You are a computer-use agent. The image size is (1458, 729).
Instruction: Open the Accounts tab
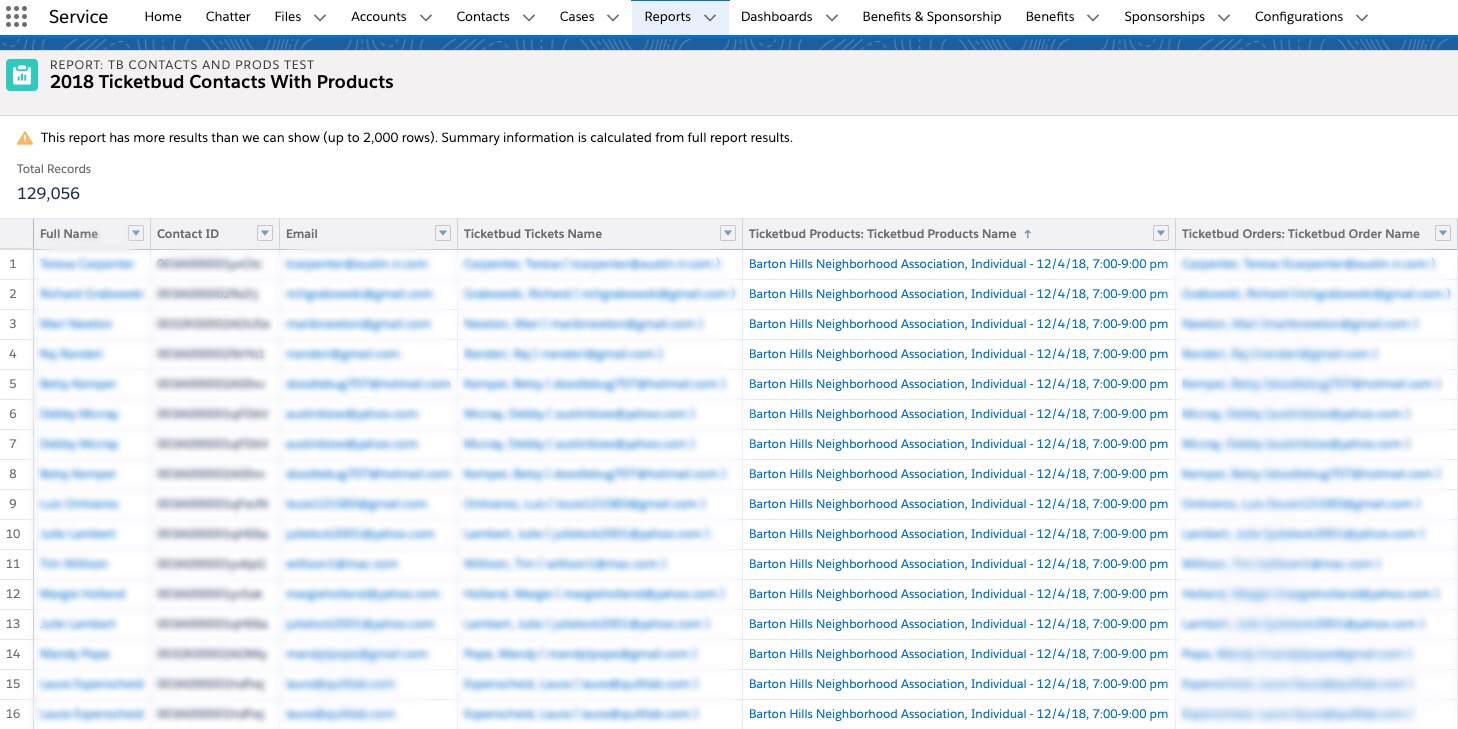pyautogui.click(x=379, y=17)
